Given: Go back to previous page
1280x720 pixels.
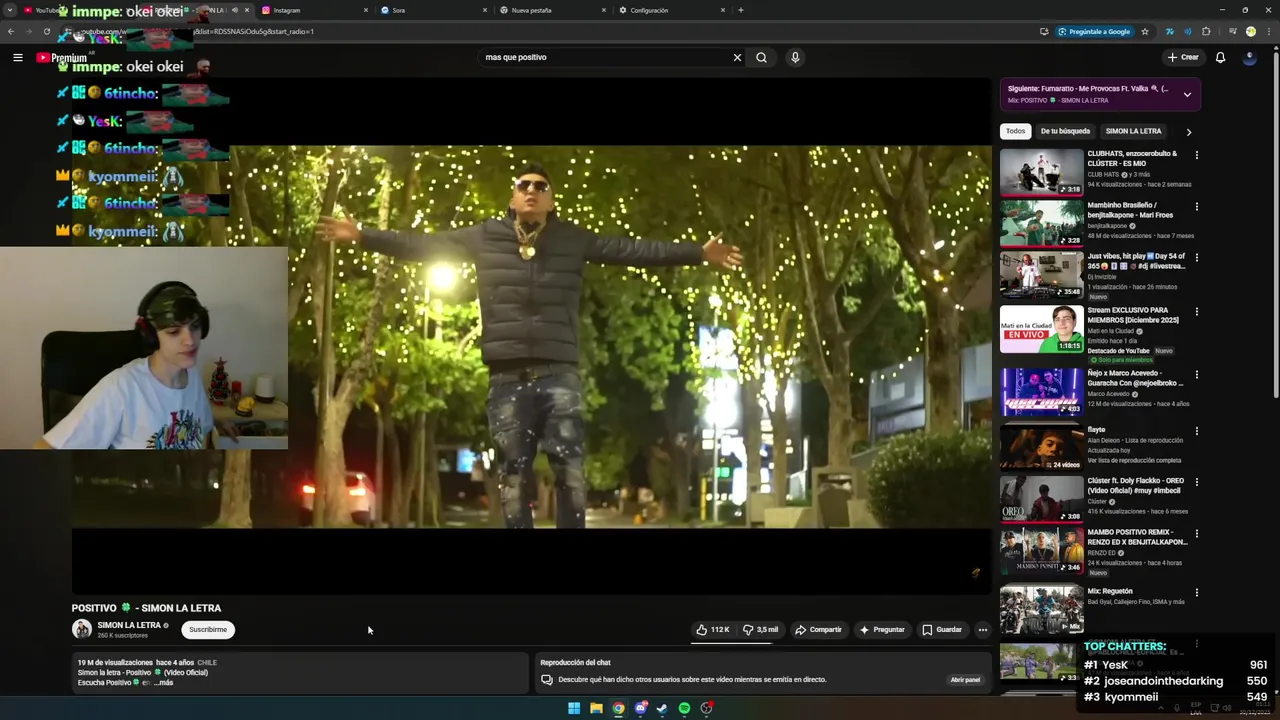Looking at the screenshot, I should [10, 31].
